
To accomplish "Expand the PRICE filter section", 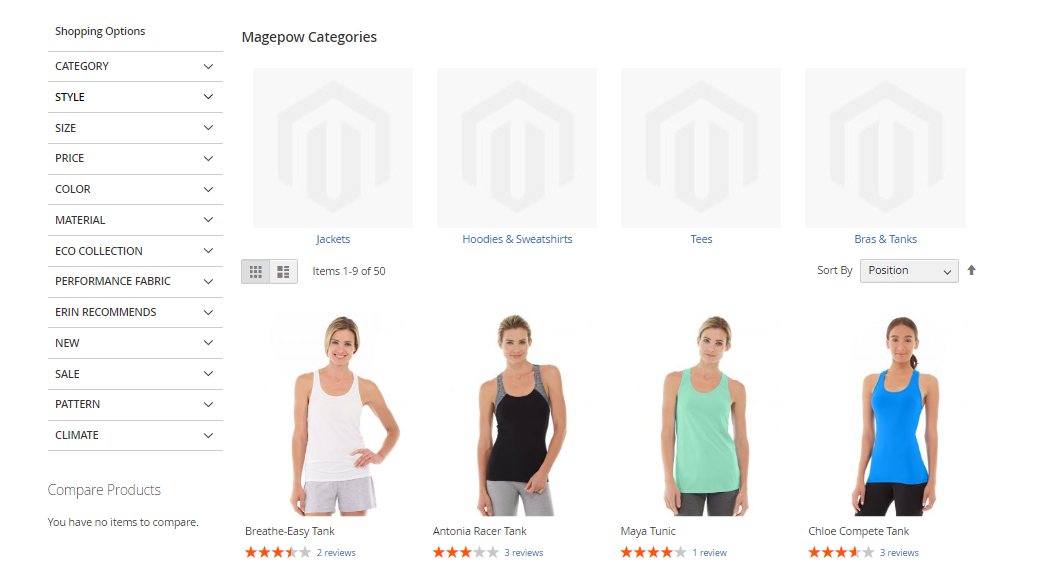I will (x=135, y=159).
